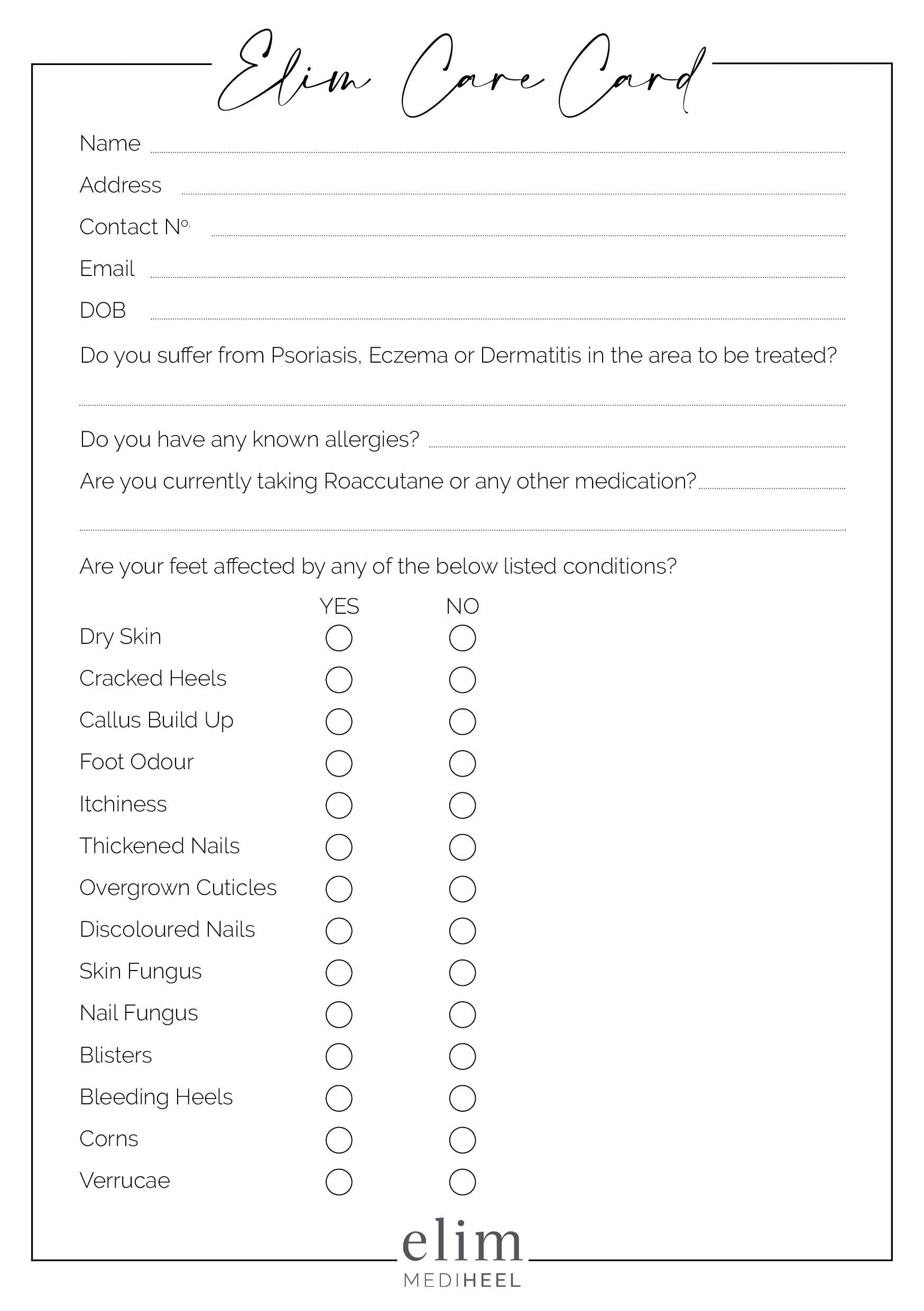Select NO for Bleeding Heels

point(462,1098)
